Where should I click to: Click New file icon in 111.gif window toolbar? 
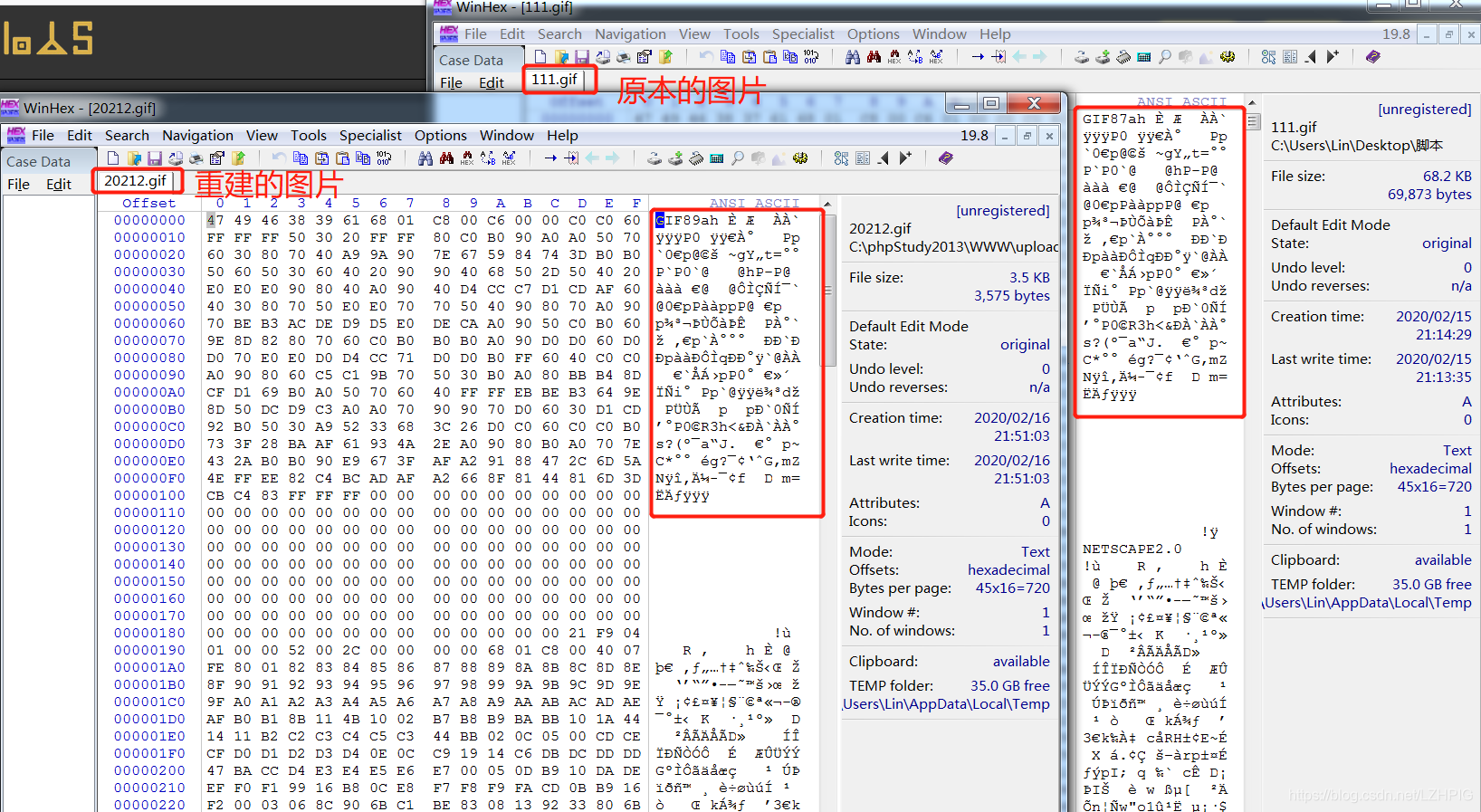[x=540, y=57]
